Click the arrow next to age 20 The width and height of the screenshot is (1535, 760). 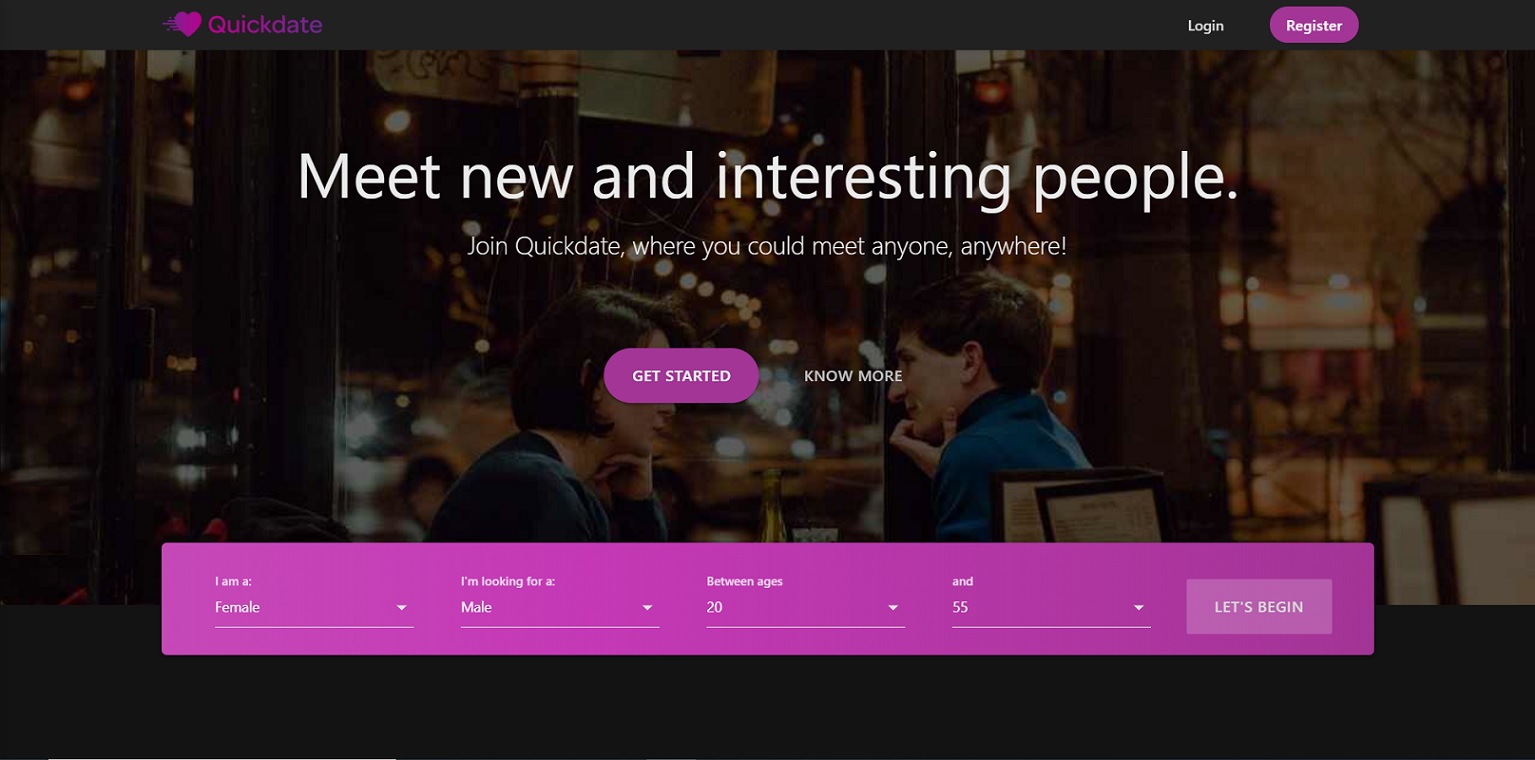click(x=894, y=608)
